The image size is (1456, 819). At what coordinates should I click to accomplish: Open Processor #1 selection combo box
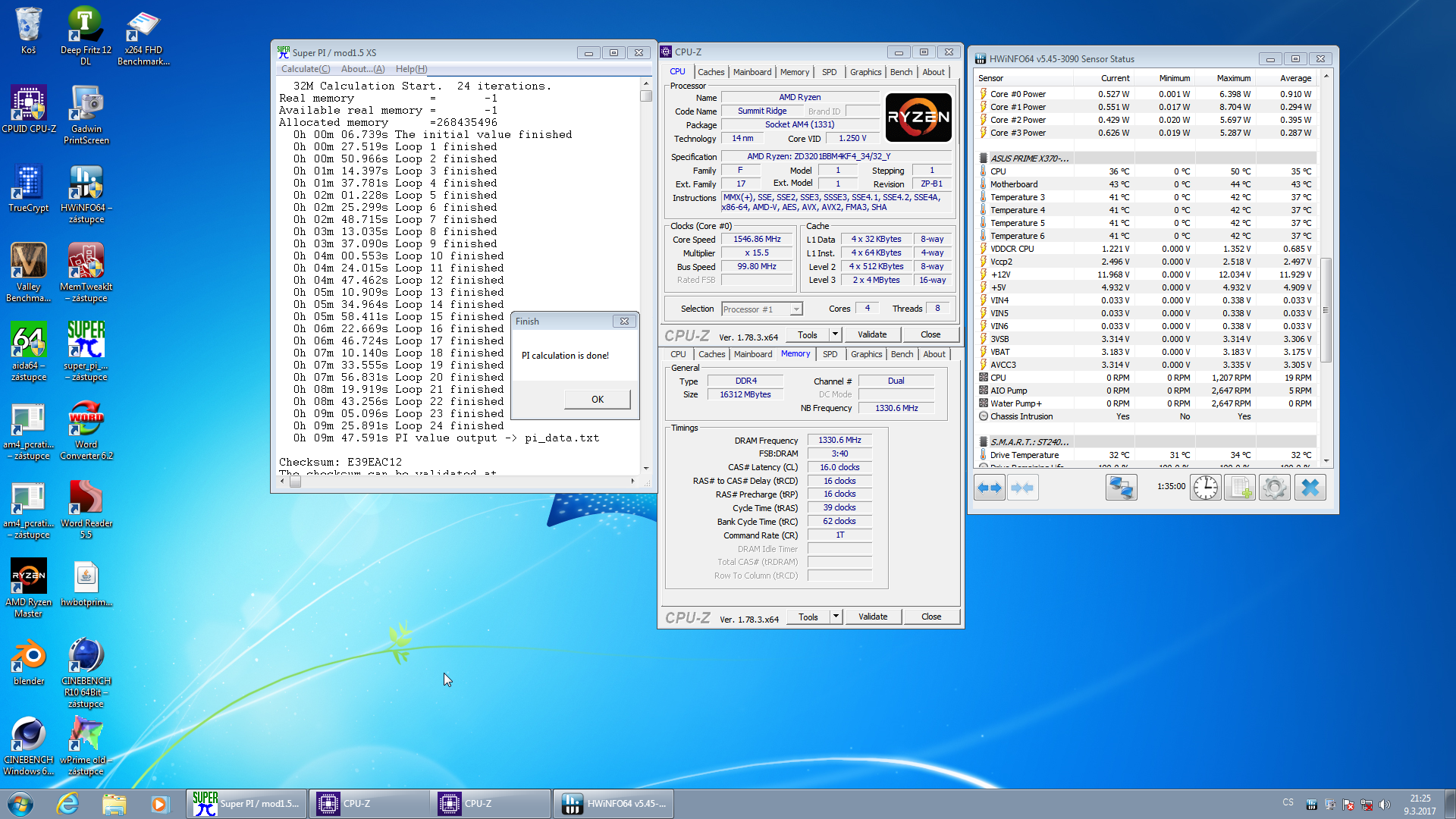[x=761, y=309]
